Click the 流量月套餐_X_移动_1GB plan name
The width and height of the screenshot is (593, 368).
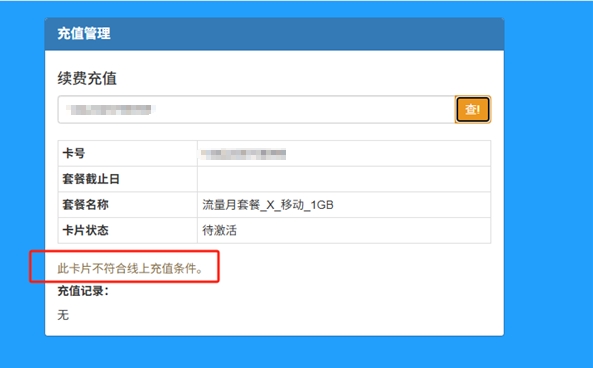click(x=268, y=205)
